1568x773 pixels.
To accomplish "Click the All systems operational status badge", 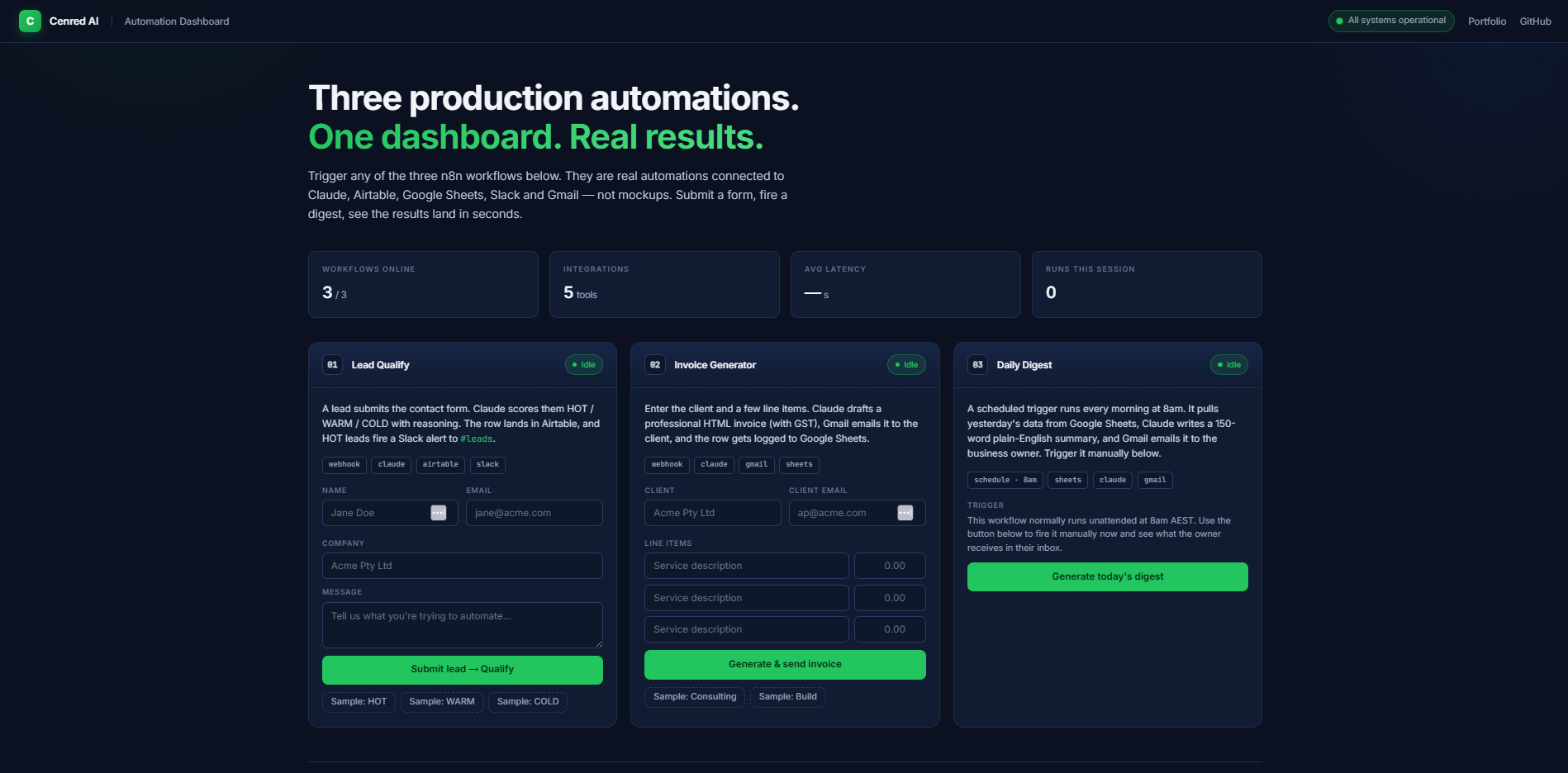I will point(1391,21).
